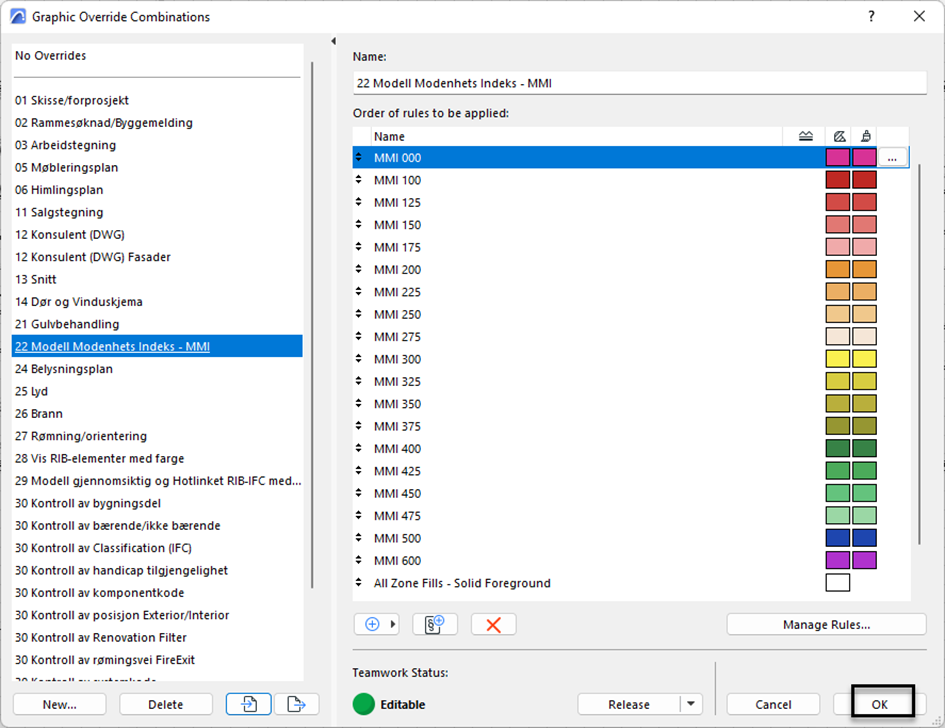The height and width of the screenshot is (728, 945).
Task: Click the drag handle for MMI 300
Action: [359, 359]
